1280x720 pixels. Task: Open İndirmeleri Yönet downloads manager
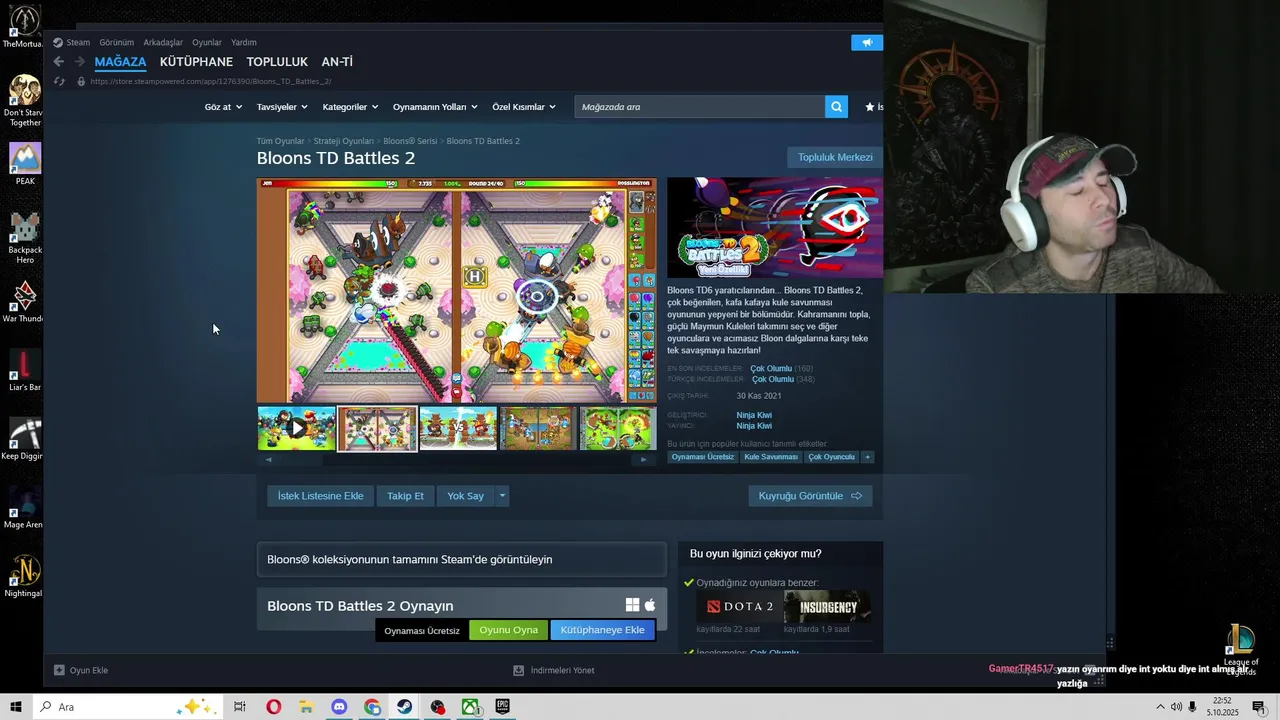click(553, 670)
